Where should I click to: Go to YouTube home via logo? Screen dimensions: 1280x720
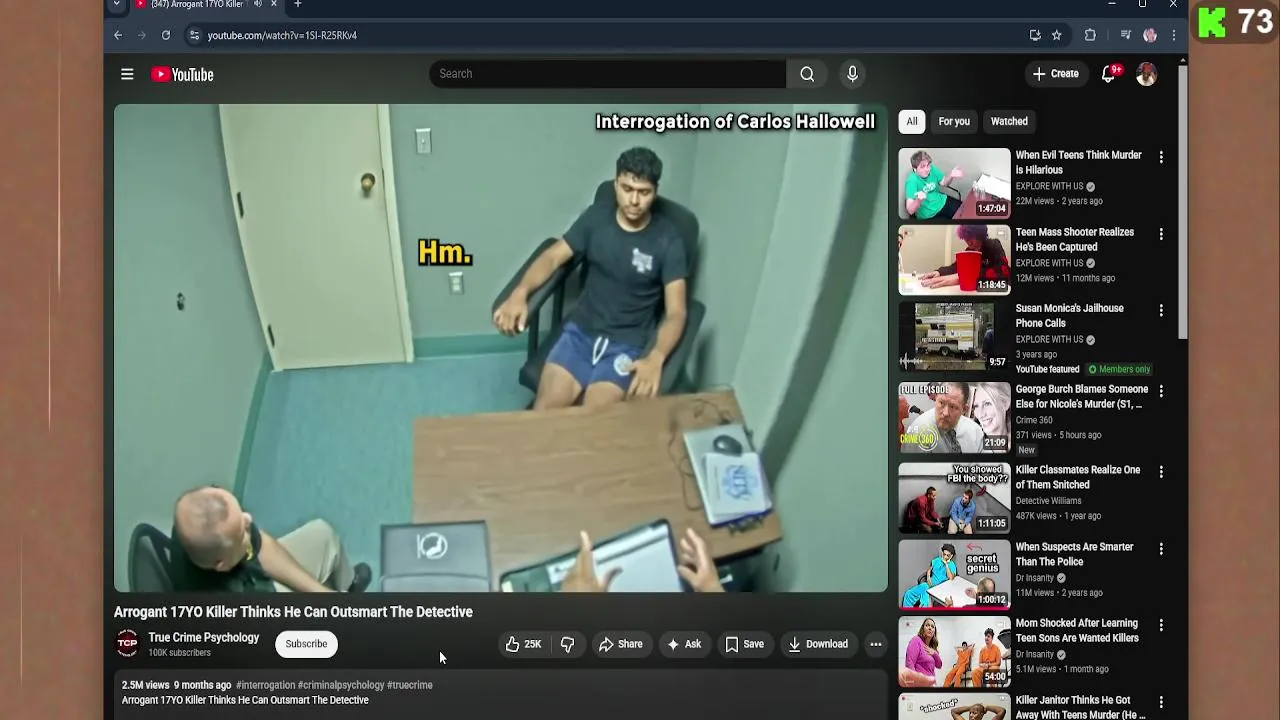click(x=182, y=74)
